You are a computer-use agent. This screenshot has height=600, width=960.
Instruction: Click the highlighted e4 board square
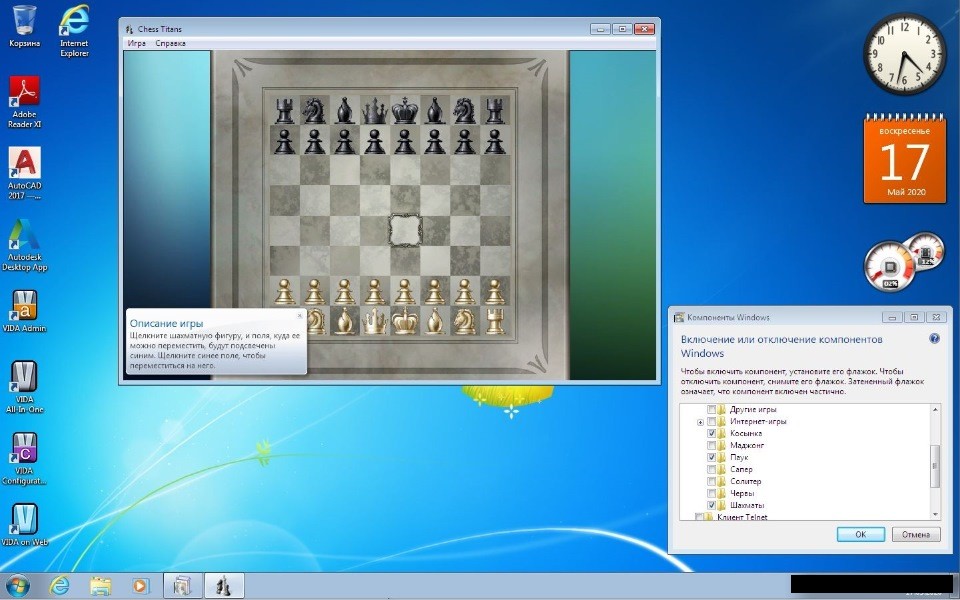pyautogui.click(x=405, y=230)
